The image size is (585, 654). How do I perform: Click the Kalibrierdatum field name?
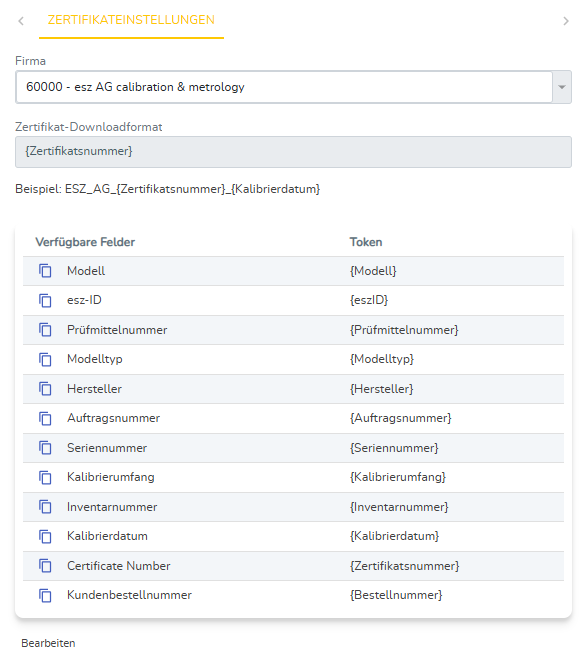107,536
